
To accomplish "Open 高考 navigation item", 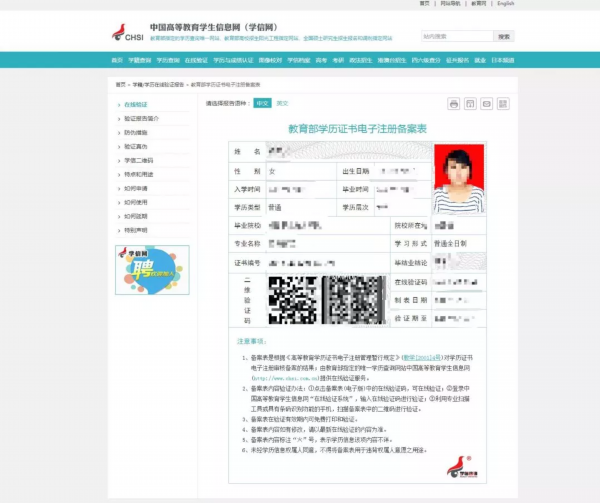I will click(x=321, y=60).
